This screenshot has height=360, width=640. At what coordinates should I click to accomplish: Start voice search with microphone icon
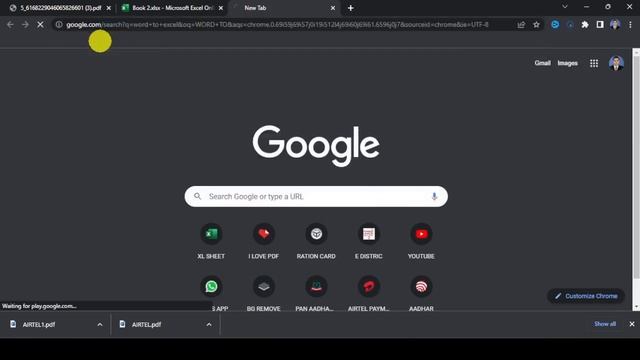click(434, 196)
